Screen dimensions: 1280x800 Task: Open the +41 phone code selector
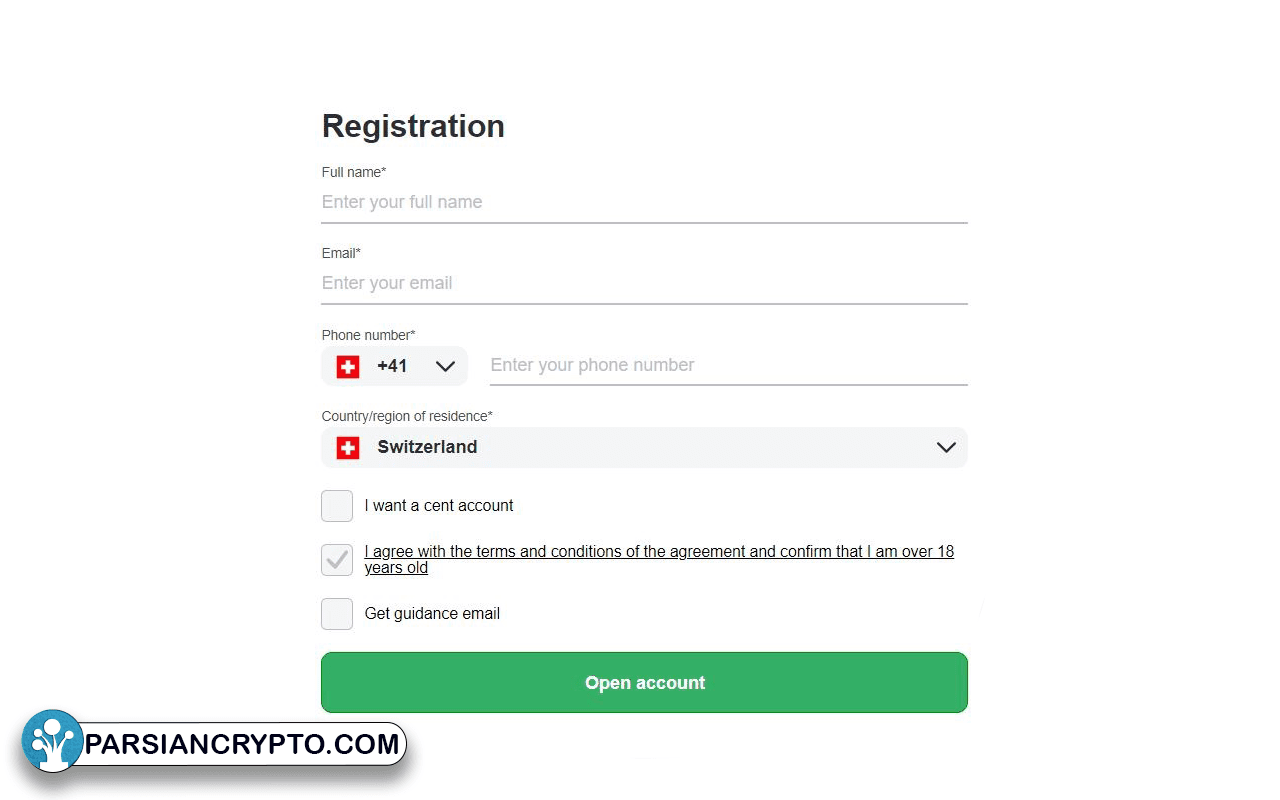click(394, 366)
